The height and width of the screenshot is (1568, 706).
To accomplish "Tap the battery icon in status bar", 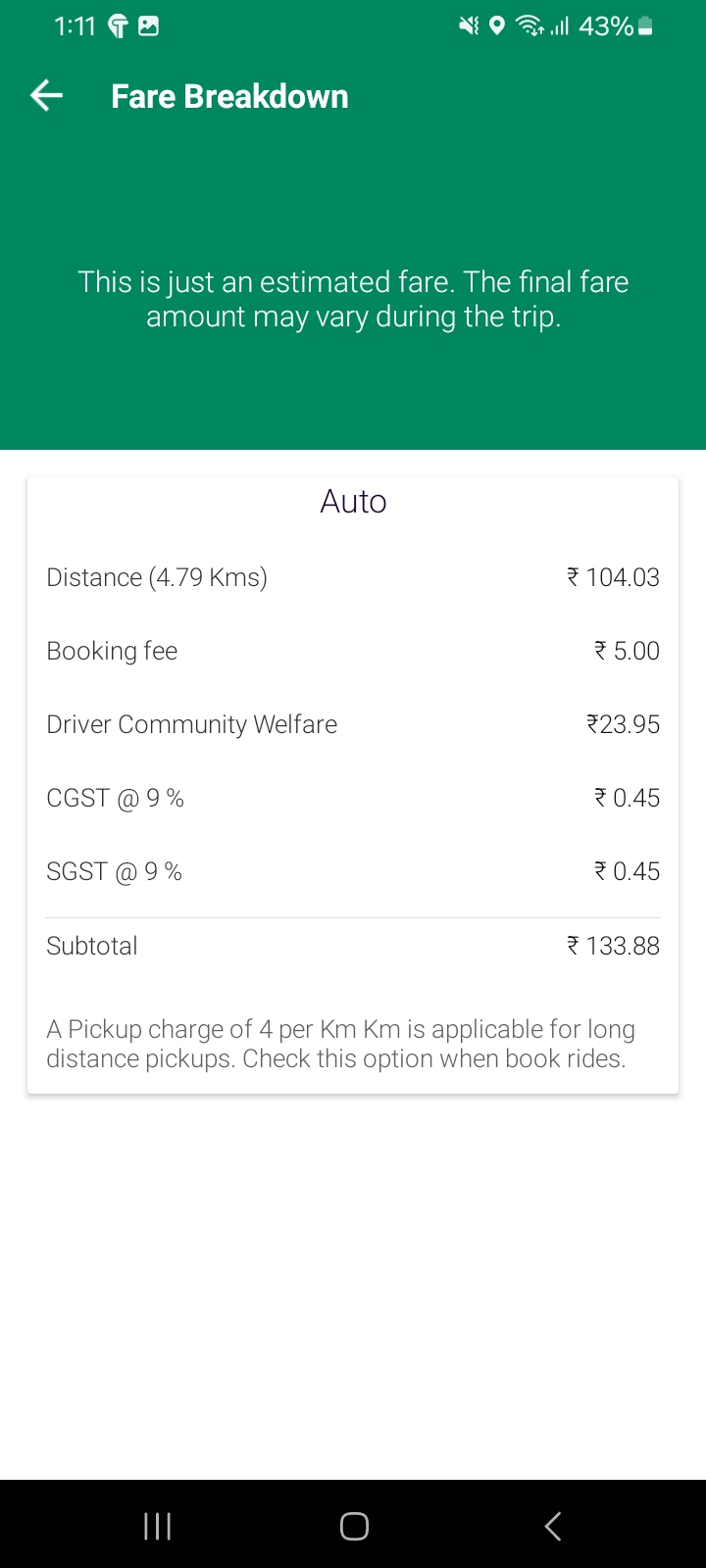I will click(x=644, y=26).
